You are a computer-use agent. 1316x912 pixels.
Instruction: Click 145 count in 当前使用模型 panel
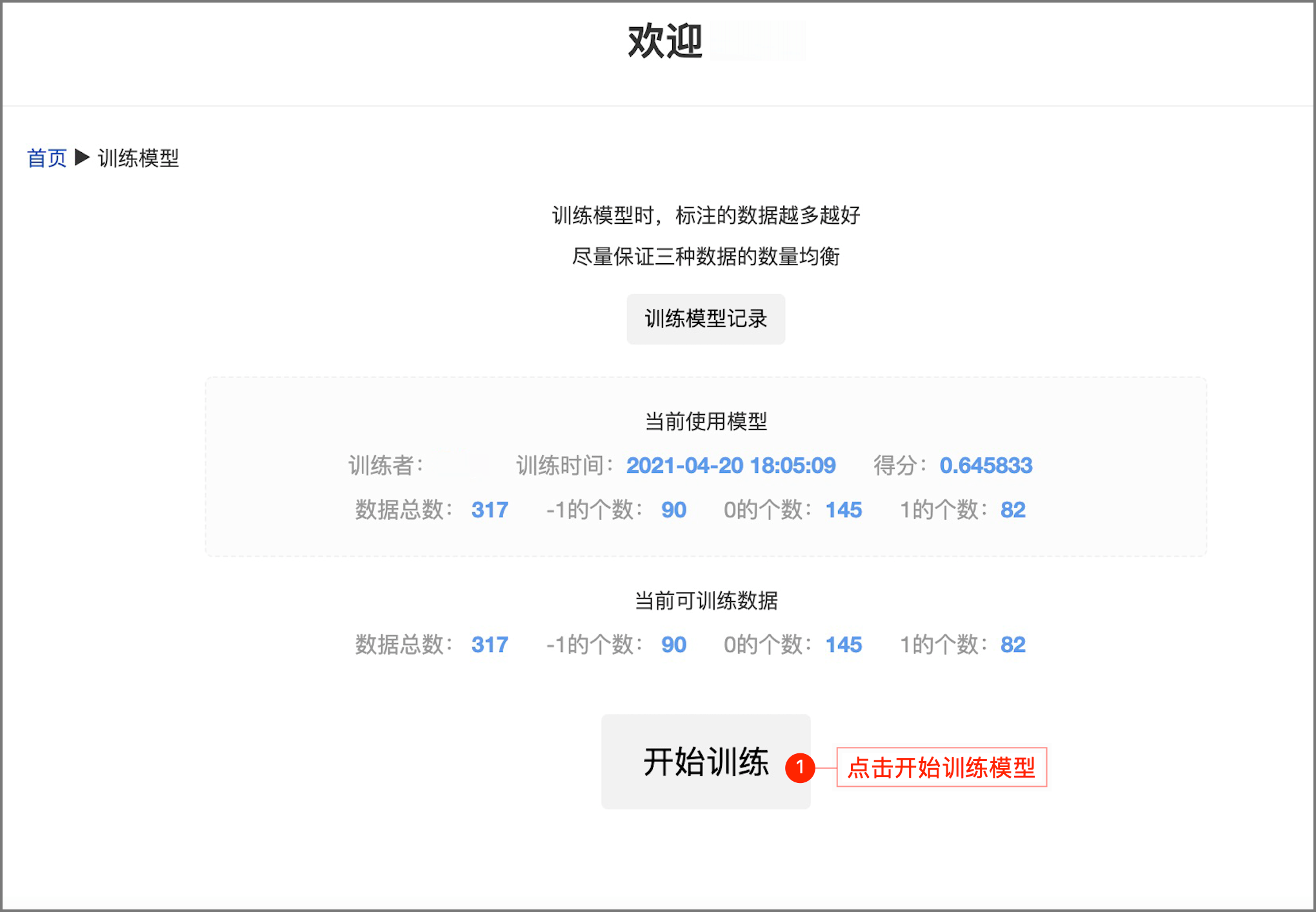844,510
